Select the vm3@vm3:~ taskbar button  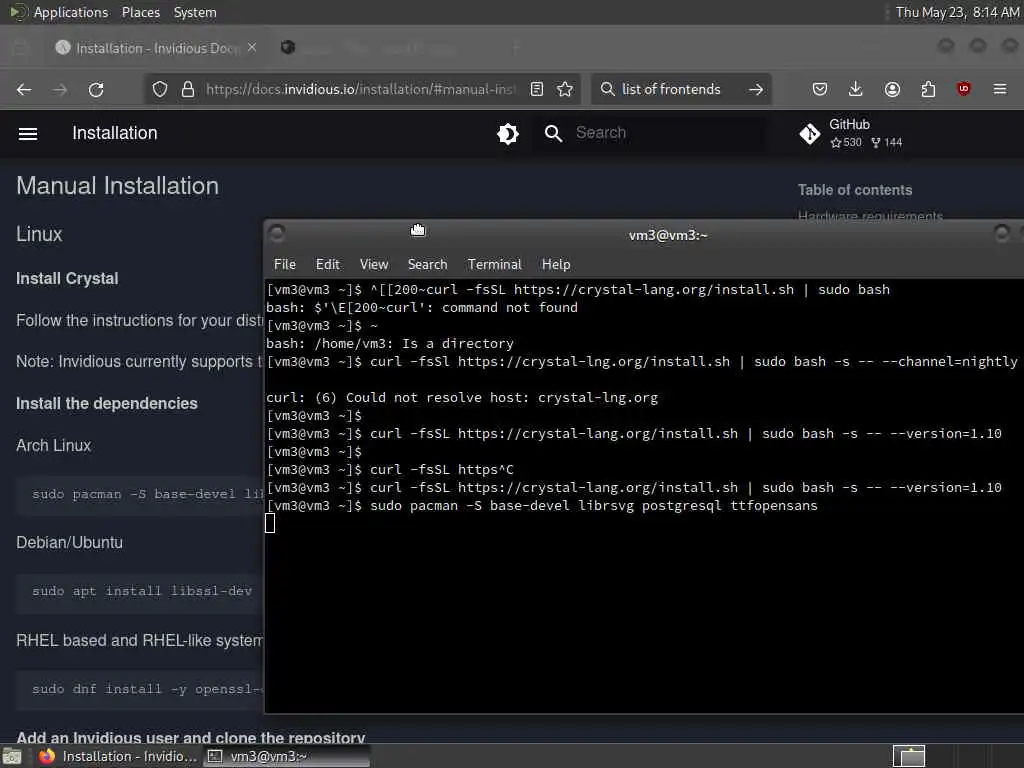click(x=287, y=756)
